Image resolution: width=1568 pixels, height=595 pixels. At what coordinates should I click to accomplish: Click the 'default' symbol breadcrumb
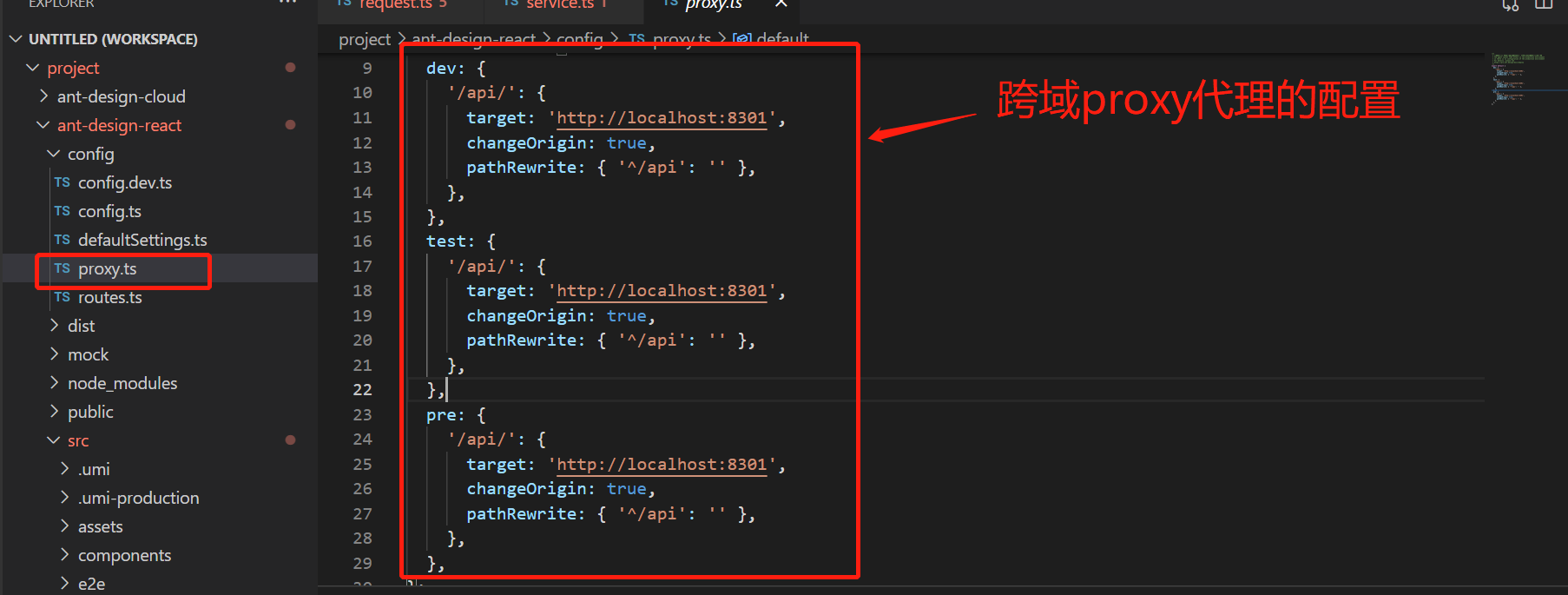point(782,39)
